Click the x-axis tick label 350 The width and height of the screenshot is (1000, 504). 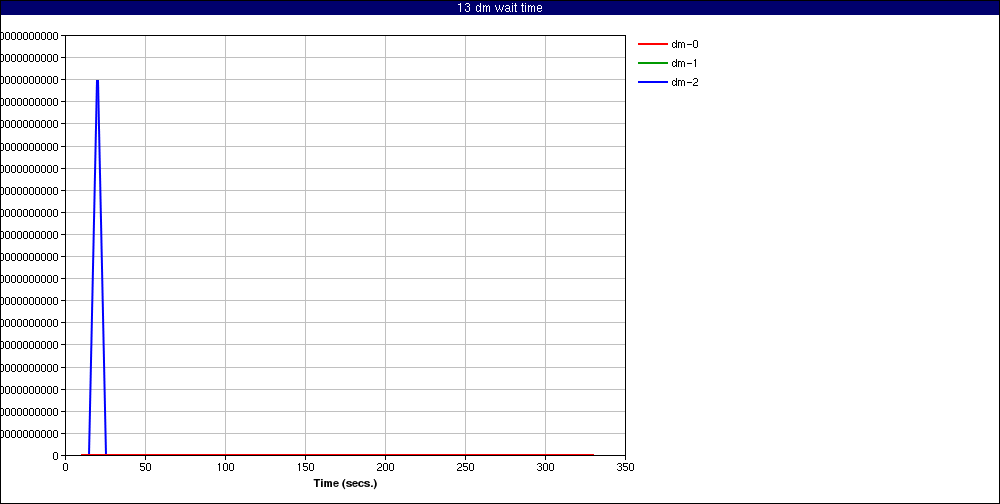[626, 467]
